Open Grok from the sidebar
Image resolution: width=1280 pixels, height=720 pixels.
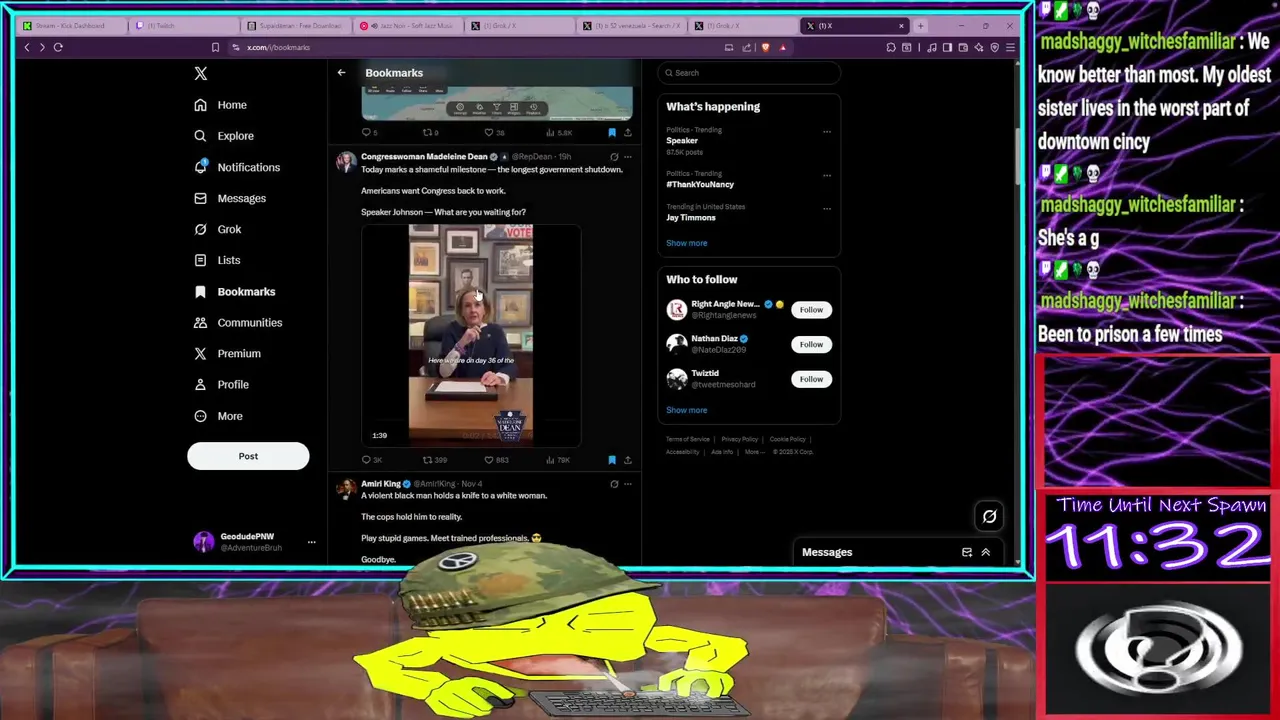[218, 229]
